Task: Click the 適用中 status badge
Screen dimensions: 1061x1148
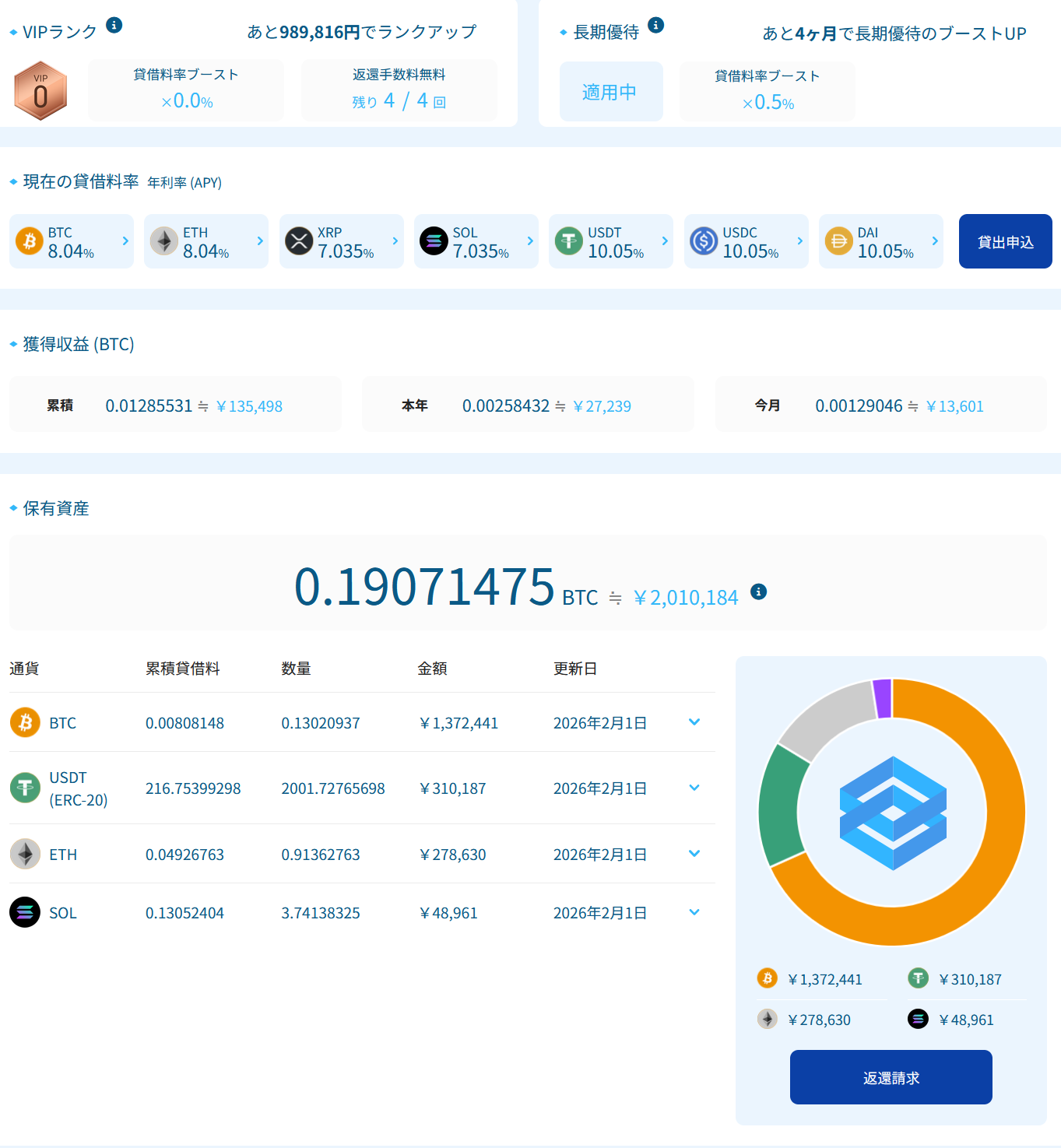Action: tap(611, 92)
